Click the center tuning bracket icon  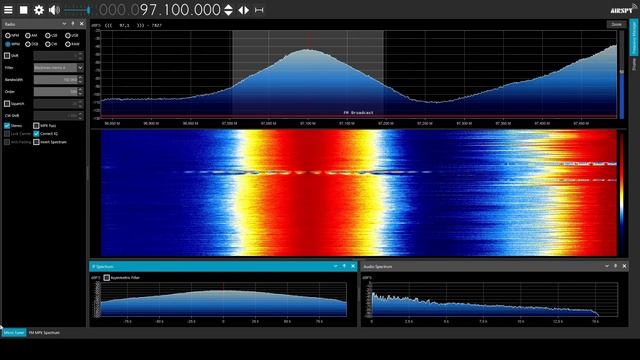[x=259, y=10]
